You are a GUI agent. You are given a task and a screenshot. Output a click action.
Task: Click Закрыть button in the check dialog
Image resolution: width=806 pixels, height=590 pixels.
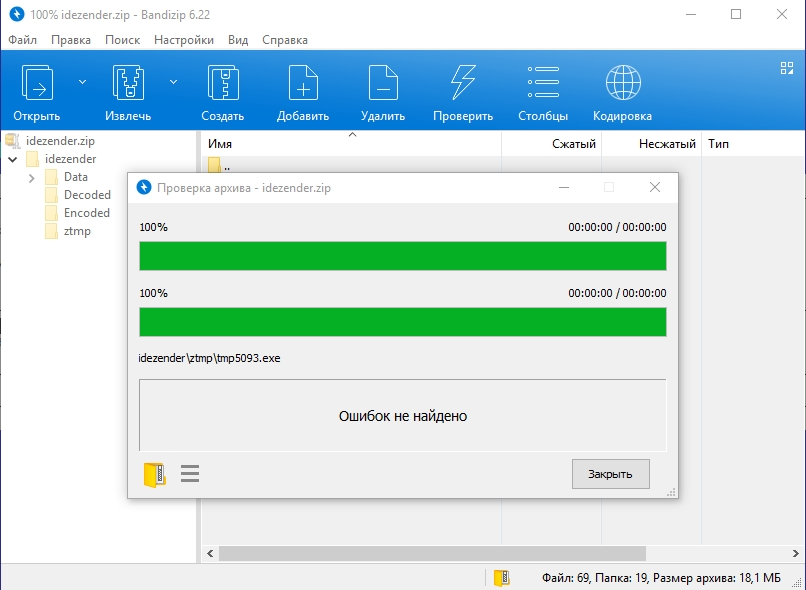(611, 474)
